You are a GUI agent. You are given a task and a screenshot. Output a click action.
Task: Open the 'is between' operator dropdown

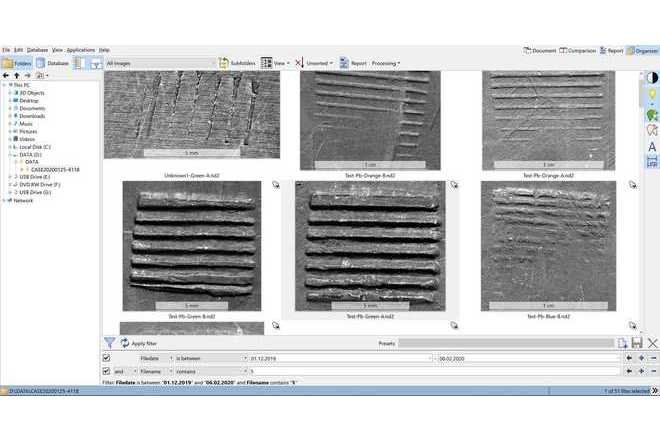tap(211, 358)
